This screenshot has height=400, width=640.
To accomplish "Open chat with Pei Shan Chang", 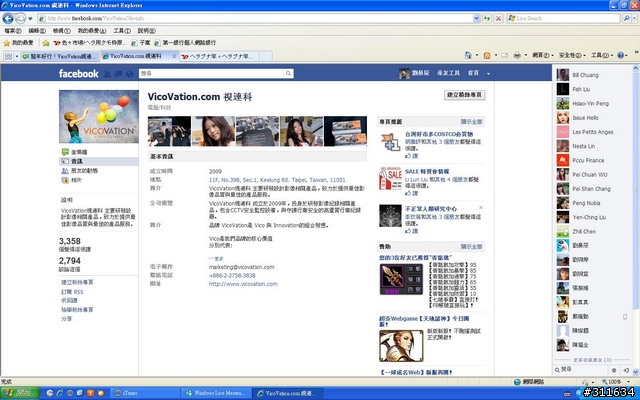I will point(593,189).
